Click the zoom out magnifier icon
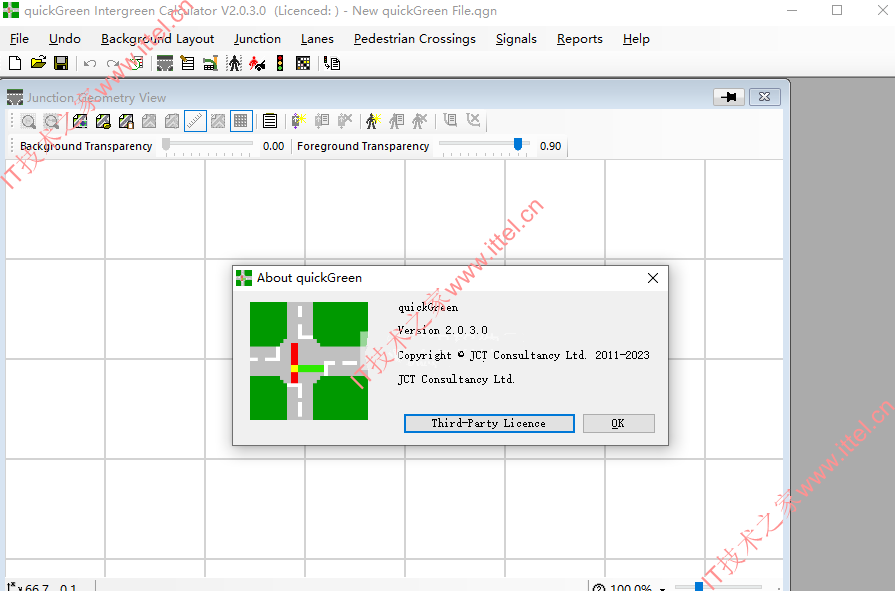 click(x=52, y=121)
